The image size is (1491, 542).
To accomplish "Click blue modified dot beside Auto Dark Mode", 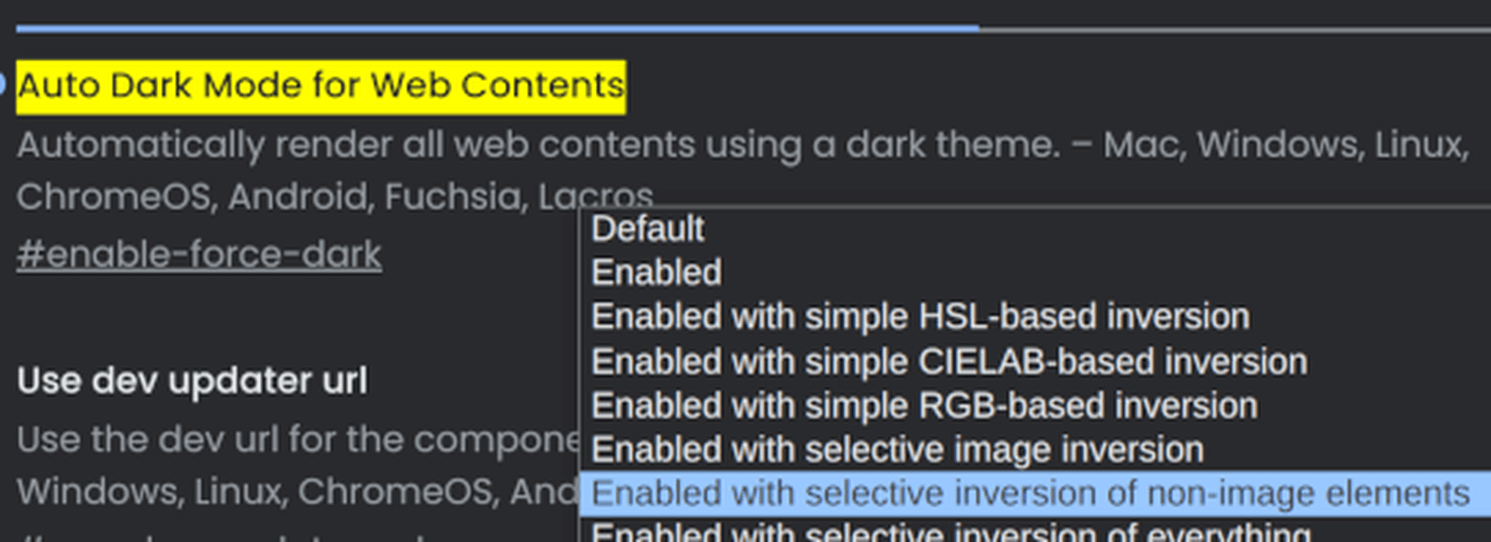I will 3,84.
